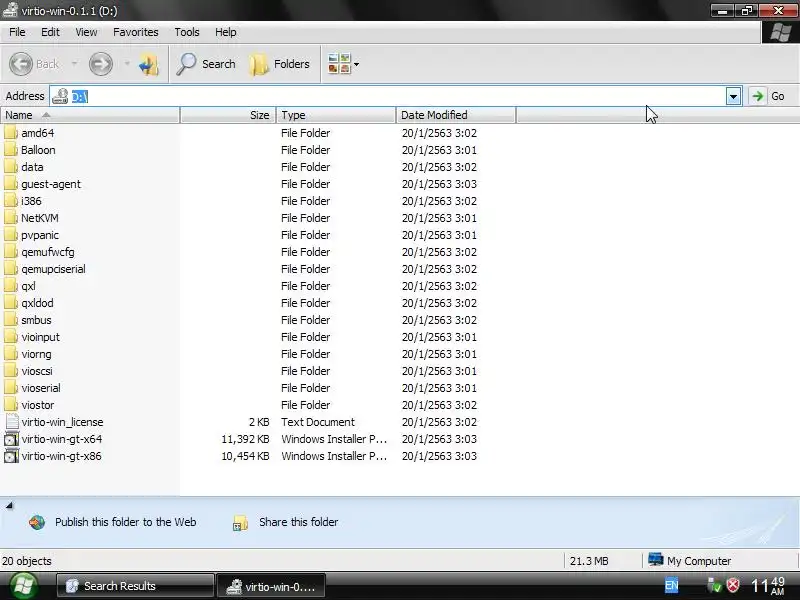Select the vioscsi folder name
Screen dimensions: 800x600
point(37,371)
